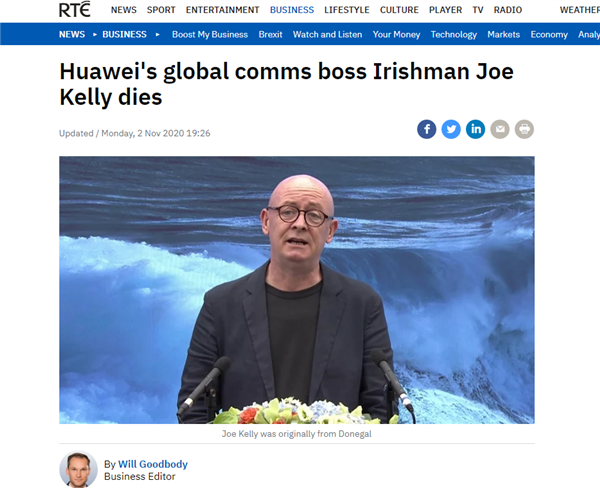Open the Markets subsection

point(504,34)
